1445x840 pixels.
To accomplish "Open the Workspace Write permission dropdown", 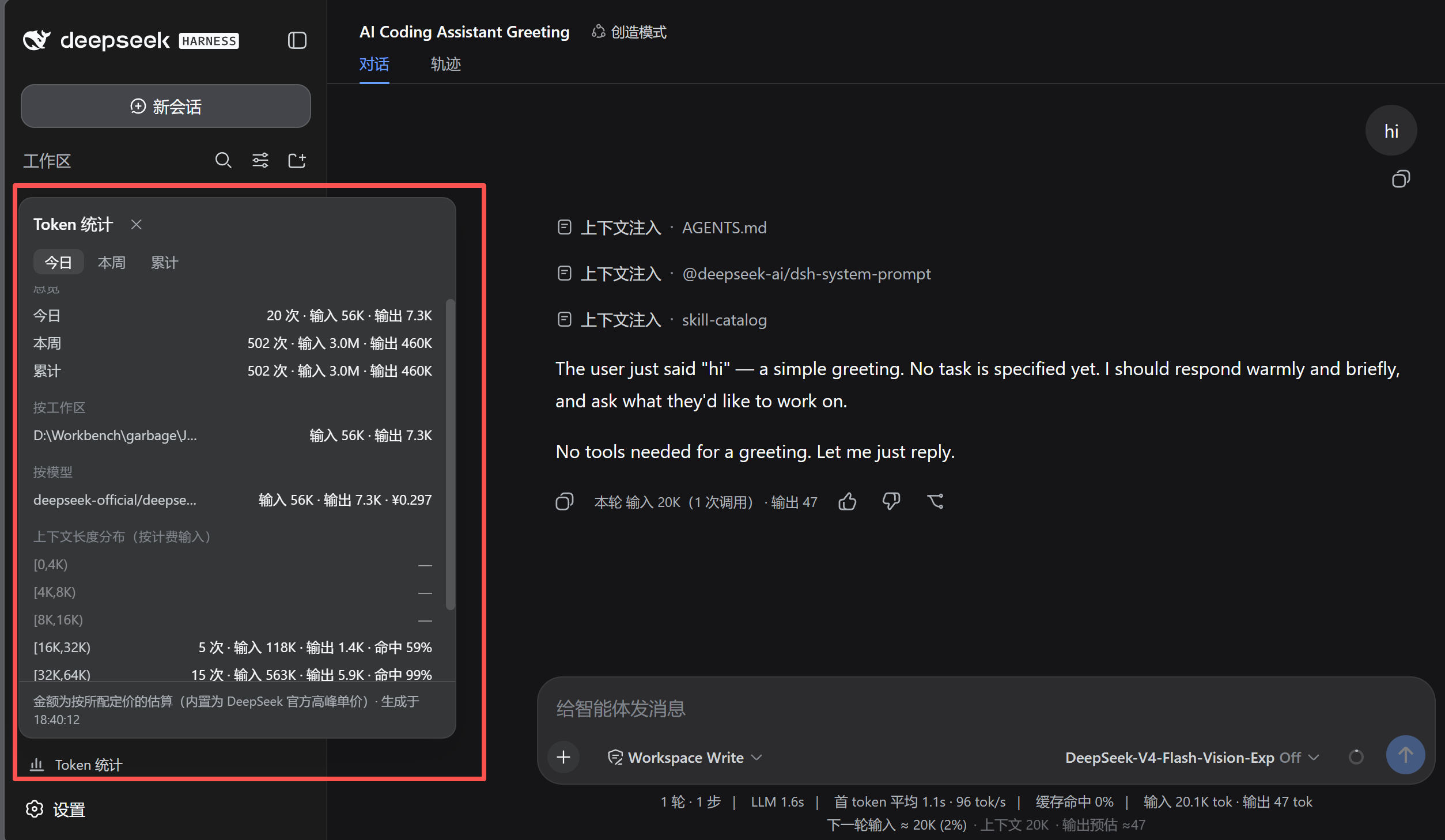I will click(x=685, y=758).
